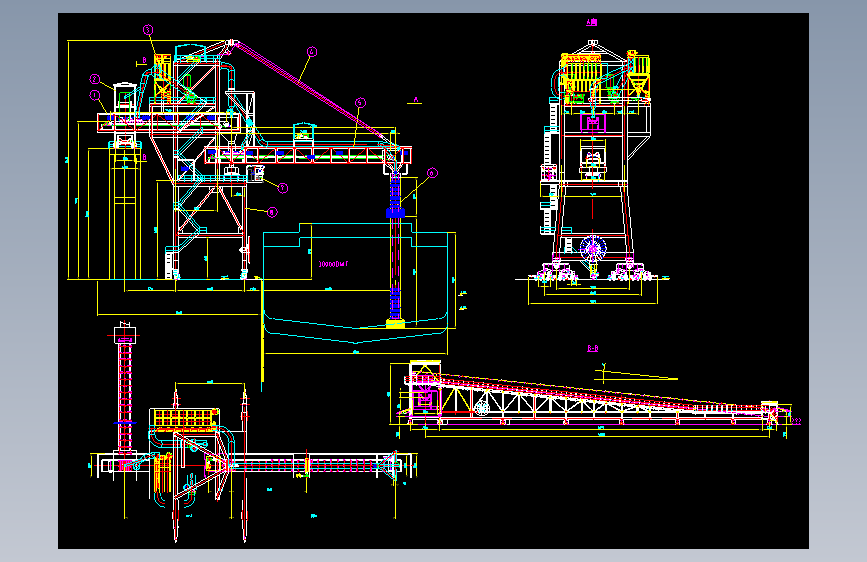This screenshot has width=867, height=562.
Task: Select the magenta "B-B" section title
Action: pos(592,348)
